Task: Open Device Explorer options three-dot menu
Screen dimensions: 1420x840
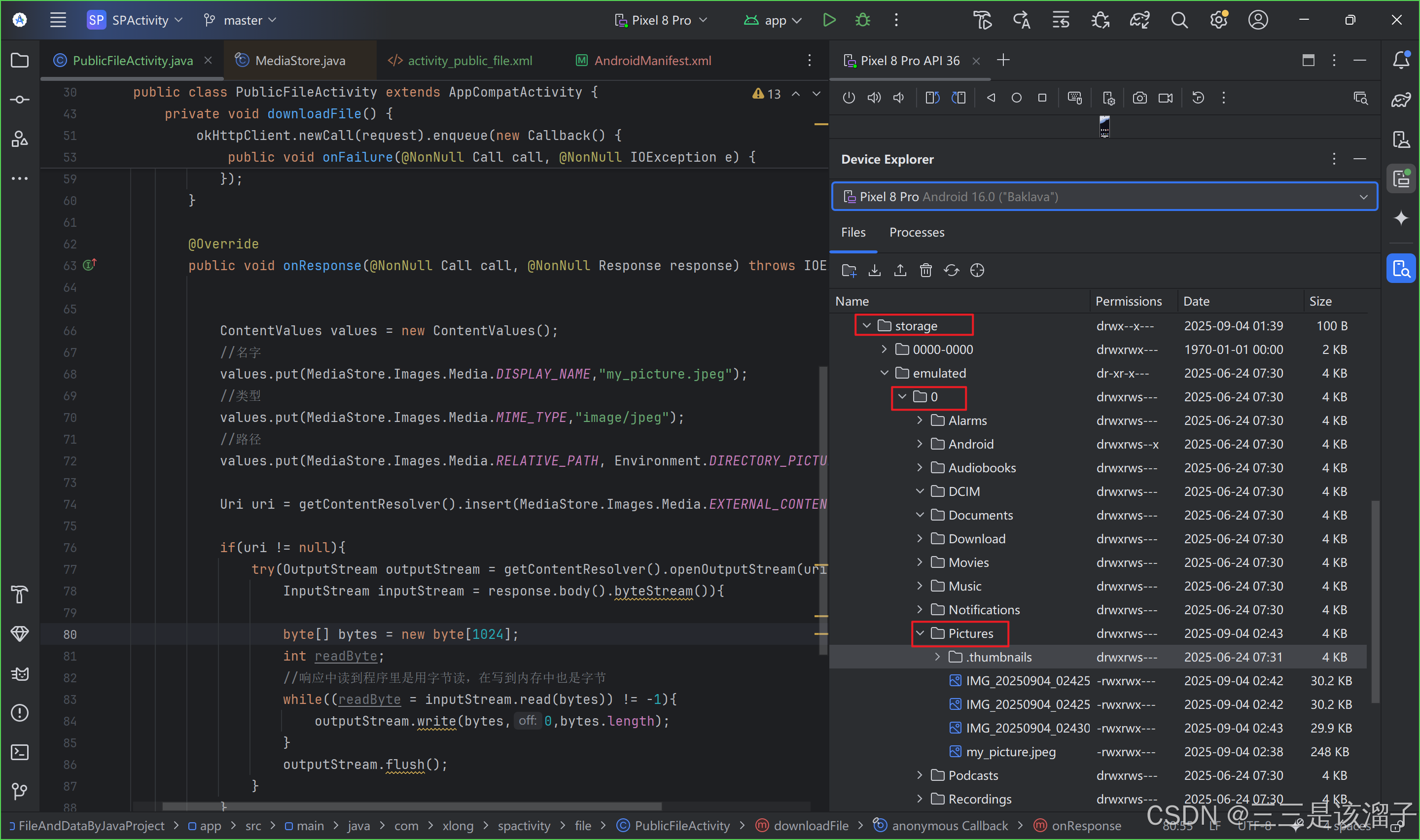Action: [x=1334, y=159]
